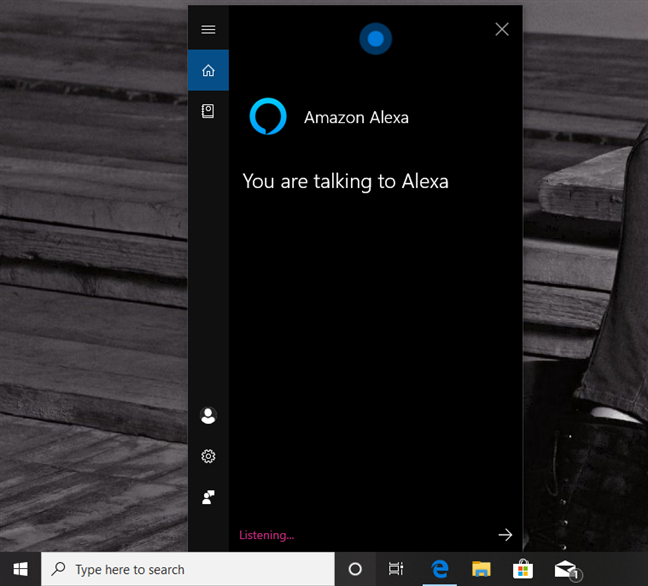
Task: Click the submit arrow next to Listening
Action: (505, 535)
